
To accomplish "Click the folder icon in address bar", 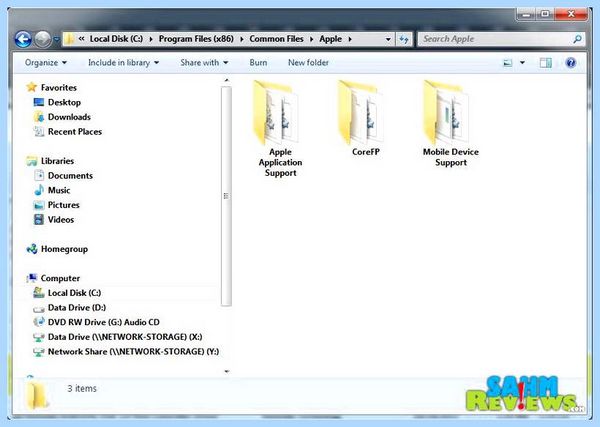I will tap(69, 39).
